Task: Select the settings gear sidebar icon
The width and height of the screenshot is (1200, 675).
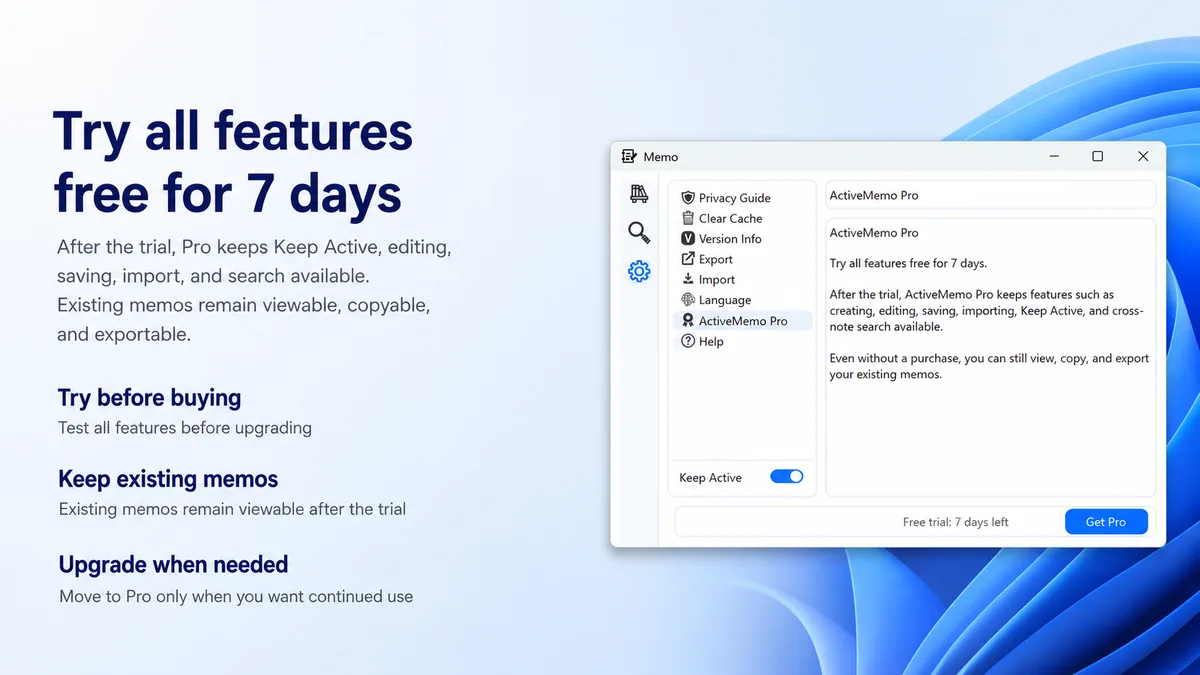Action: [x=638, y=271]
